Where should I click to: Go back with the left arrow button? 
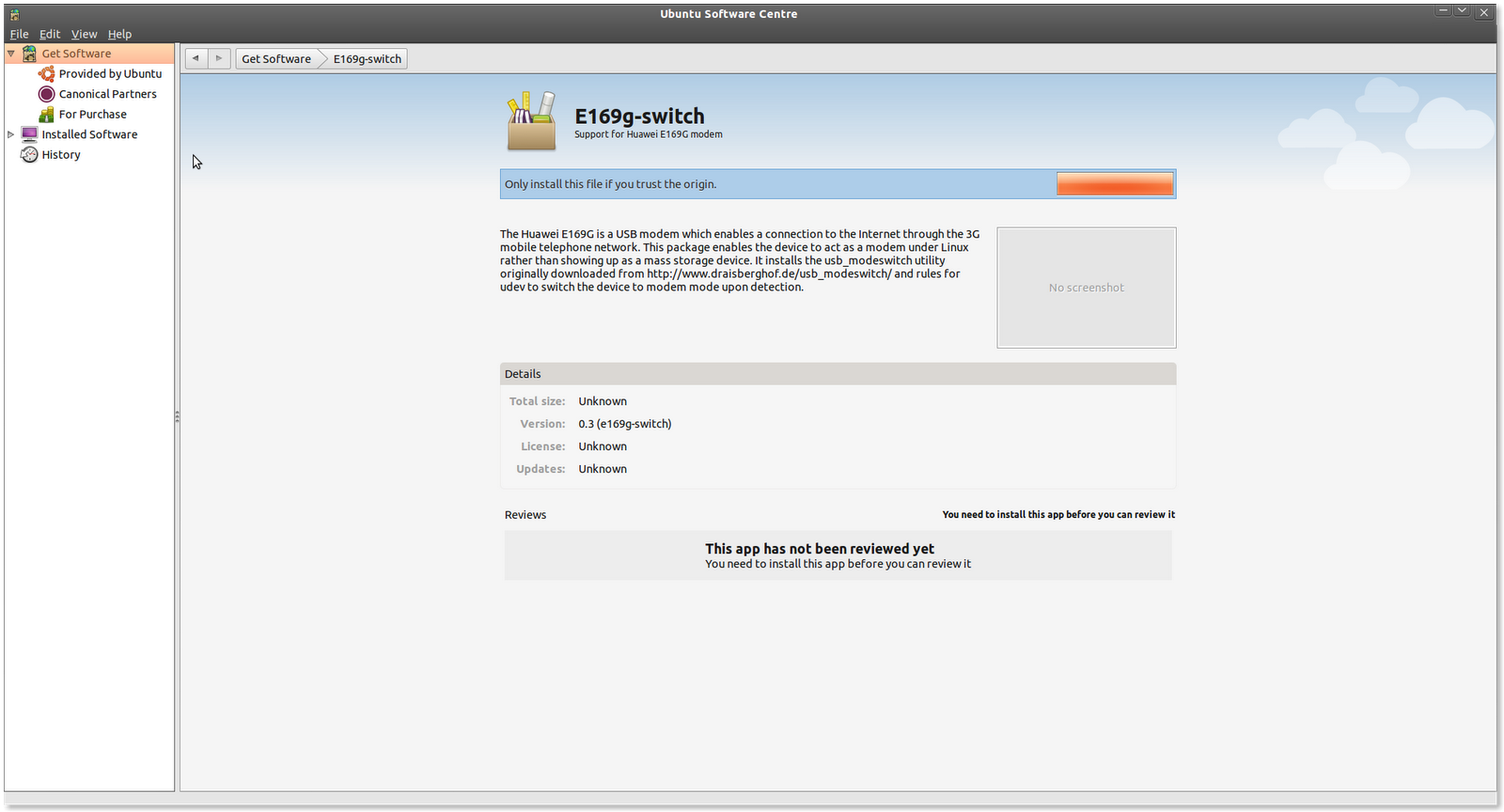196,58
